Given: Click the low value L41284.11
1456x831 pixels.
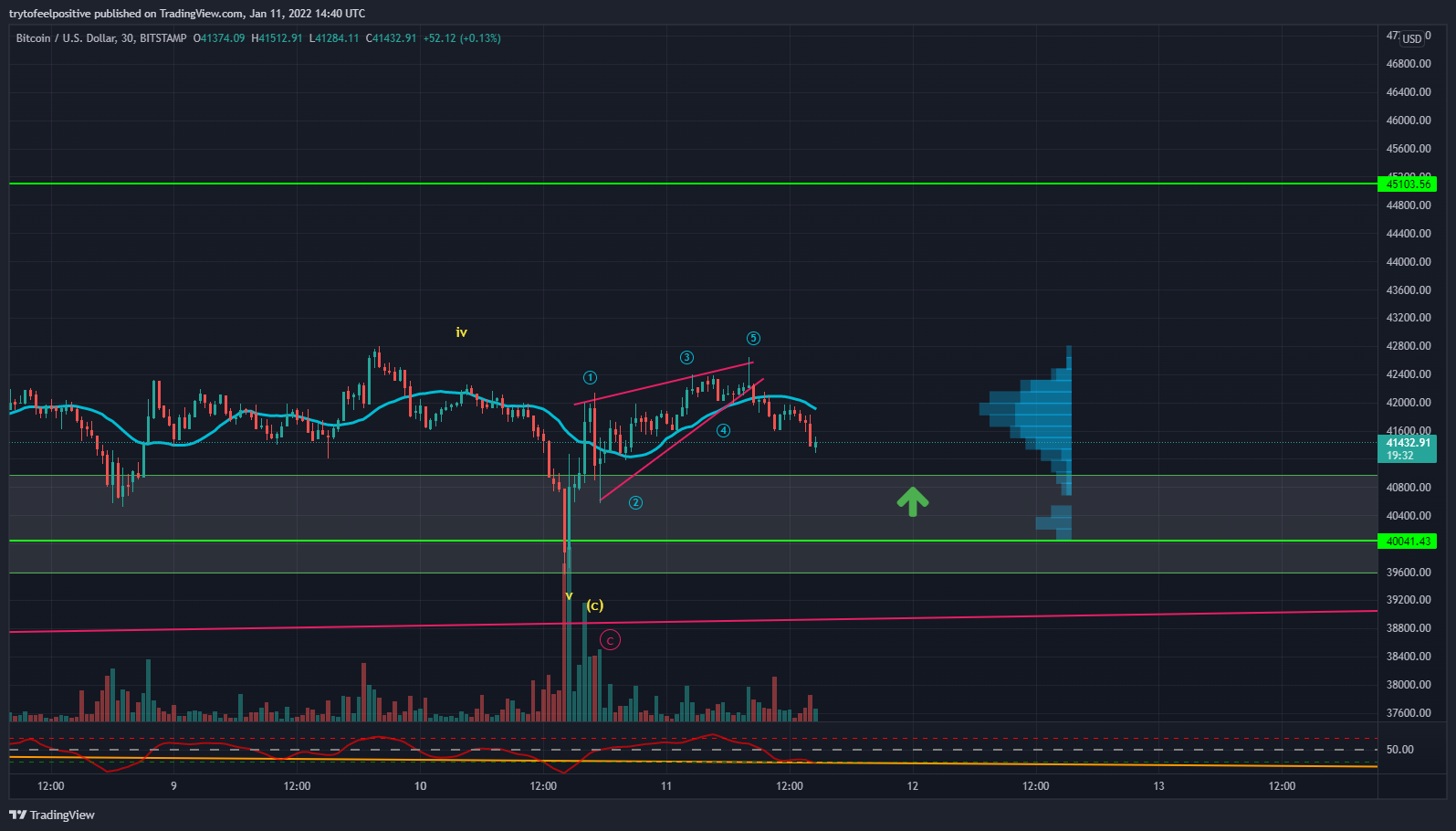Looking at the screenshot, I should click(x=334, y=38).
